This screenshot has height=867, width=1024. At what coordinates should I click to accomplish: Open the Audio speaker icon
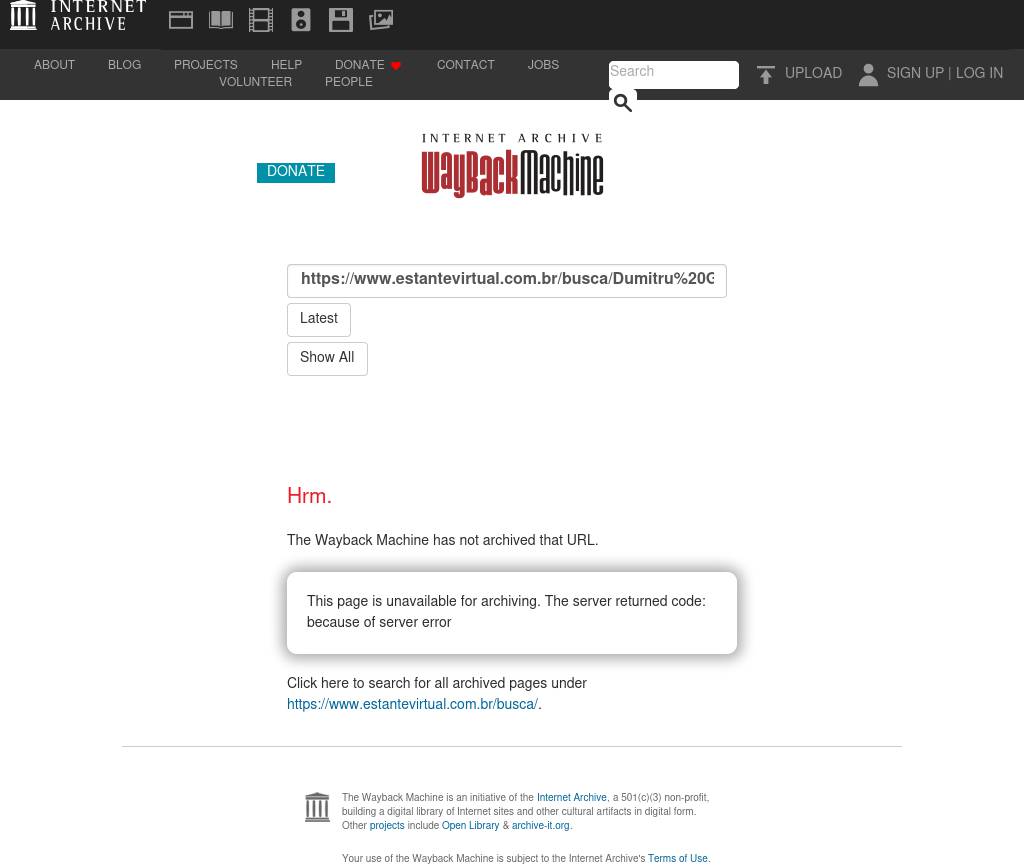click(301, 20)
